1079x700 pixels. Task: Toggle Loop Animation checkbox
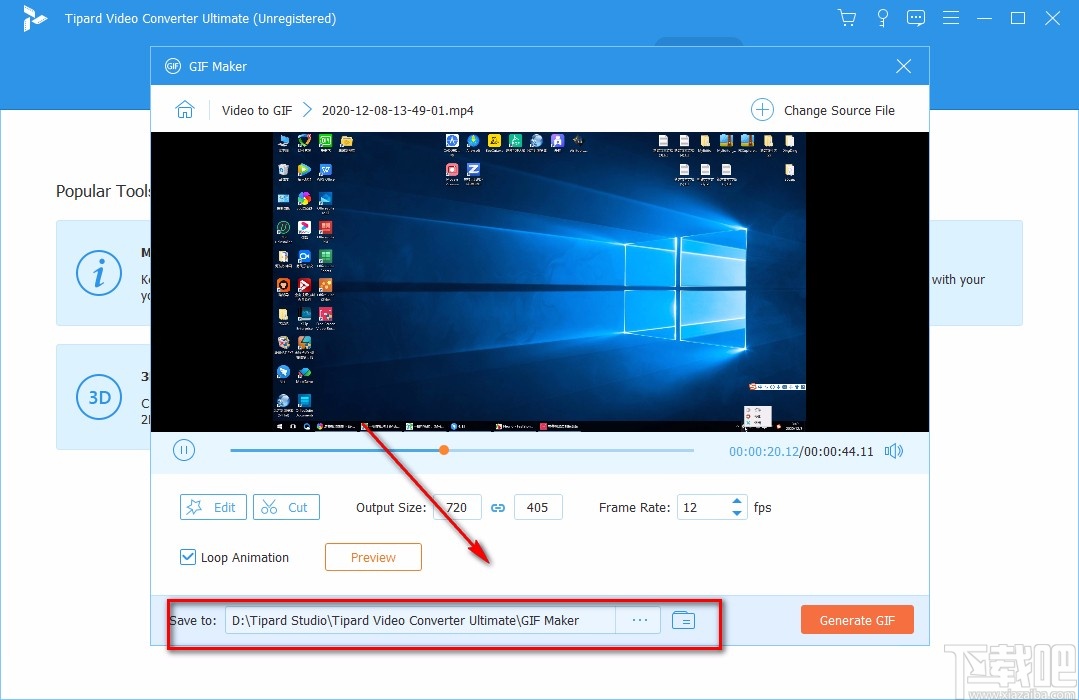[188, 557]
